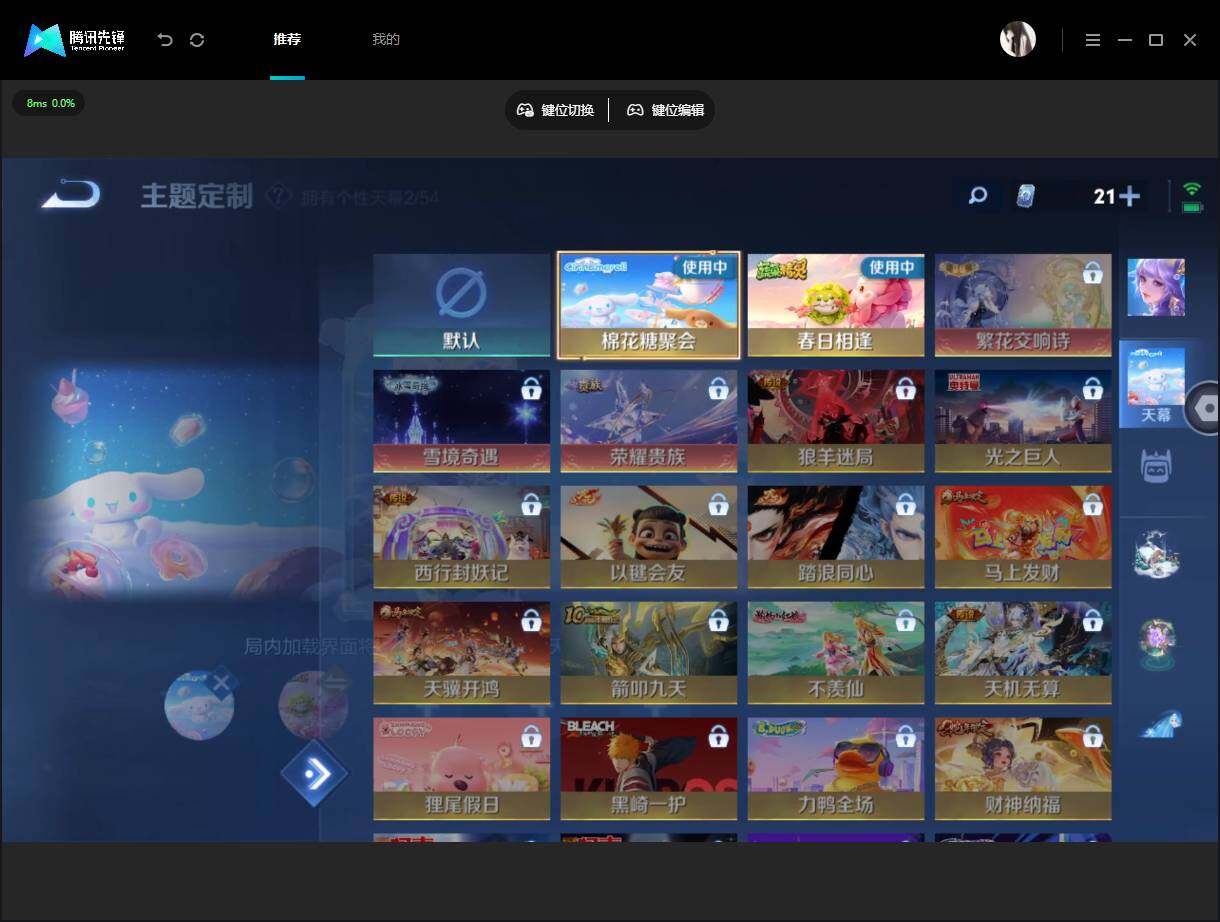Image resolution: width=1220 pixels, height=922 pixels.
Task: Select the 狸尾假日 theme
Action: [x=462, y=769]
